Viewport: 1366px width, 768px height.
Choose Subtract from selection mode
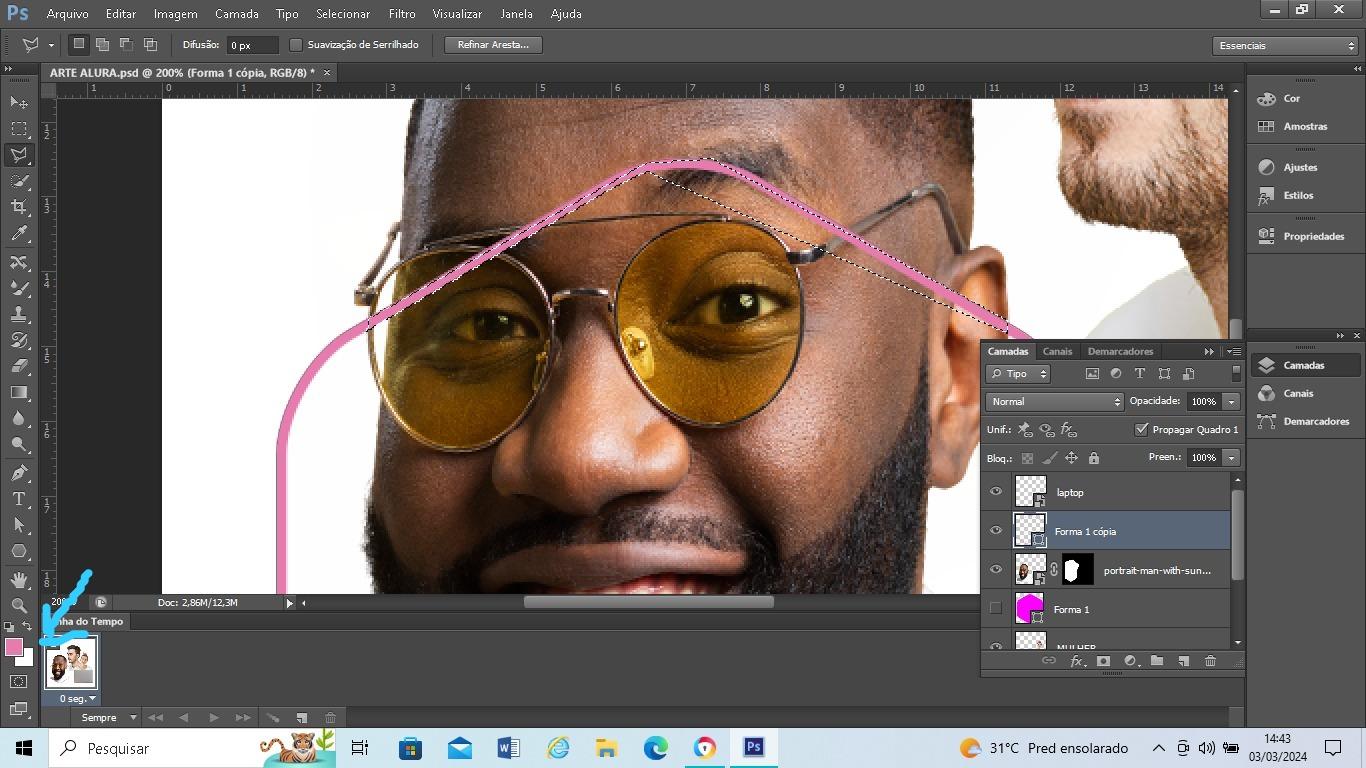coord(126,45)
